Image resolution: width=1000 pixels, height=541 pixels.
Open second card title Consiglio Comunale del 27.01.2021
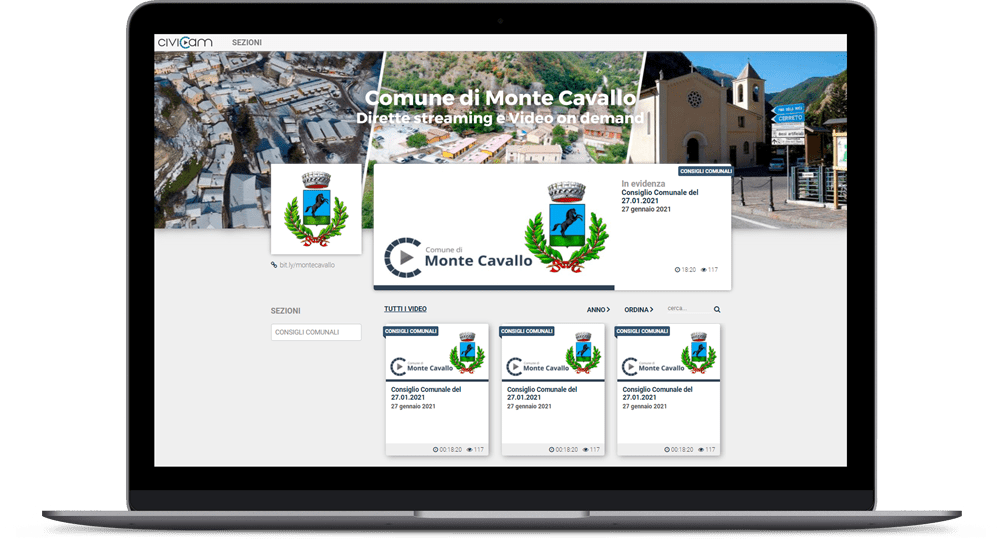[x=542, y=393]
